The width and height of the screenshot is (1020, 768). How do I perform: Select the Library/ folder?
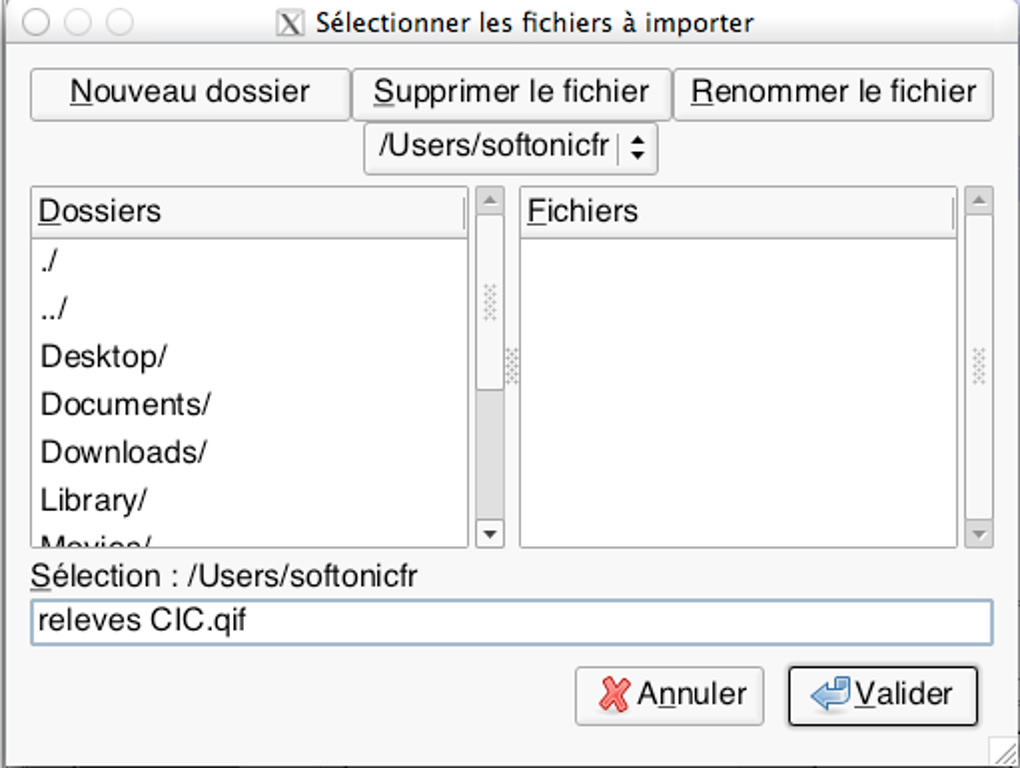click(x=94, y=499)
